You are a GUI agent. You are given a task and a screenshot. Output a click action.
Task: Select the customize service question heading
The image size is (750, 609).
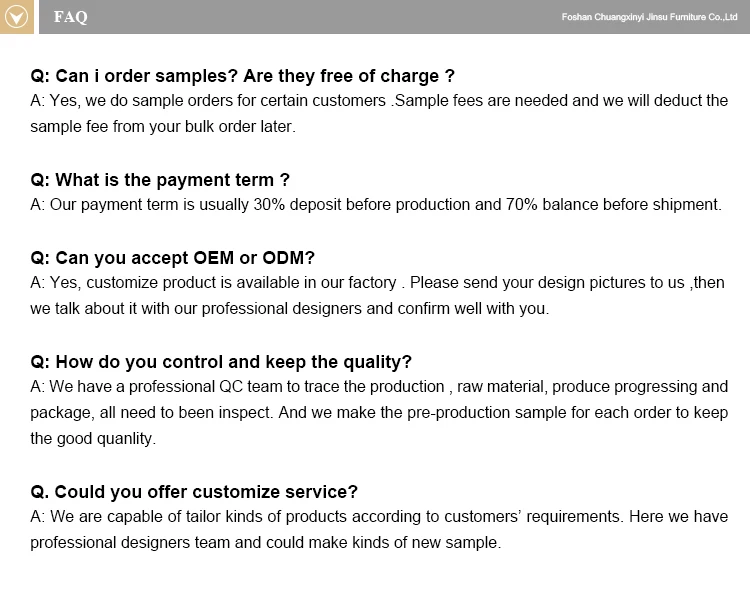tap(194, 492)
